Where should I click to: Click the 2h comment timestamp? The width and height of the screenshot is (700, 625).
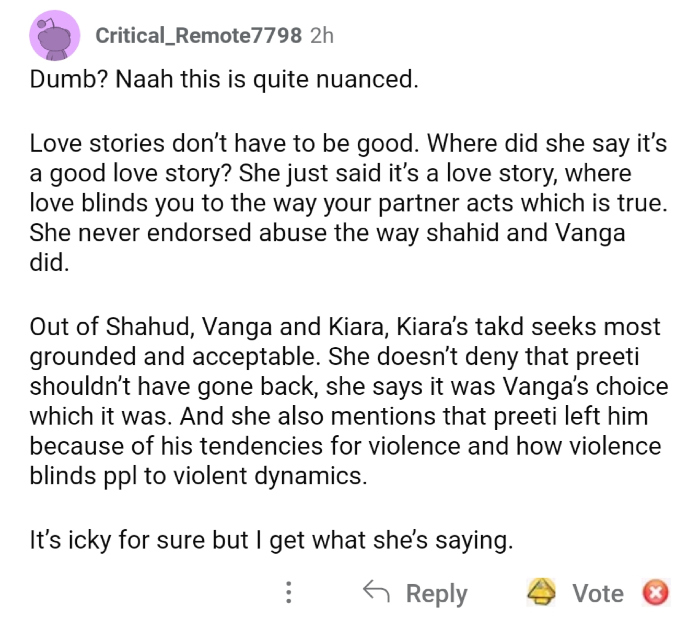pos(321,36)
